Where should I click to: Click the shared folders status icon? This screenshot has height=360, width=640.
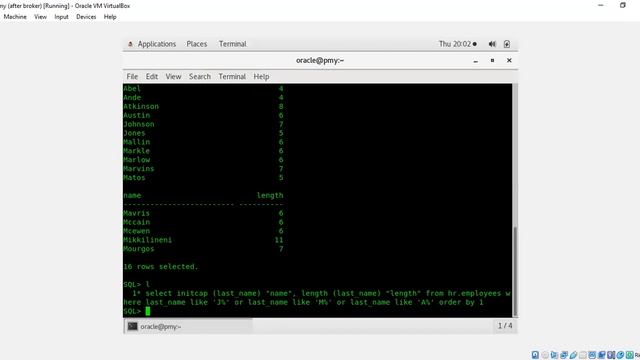[583, 355]
